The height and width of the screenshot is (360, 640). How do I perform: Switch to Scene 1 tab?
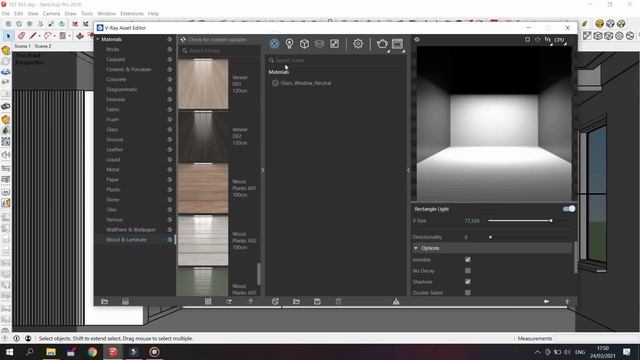click(x=22, y=46)
